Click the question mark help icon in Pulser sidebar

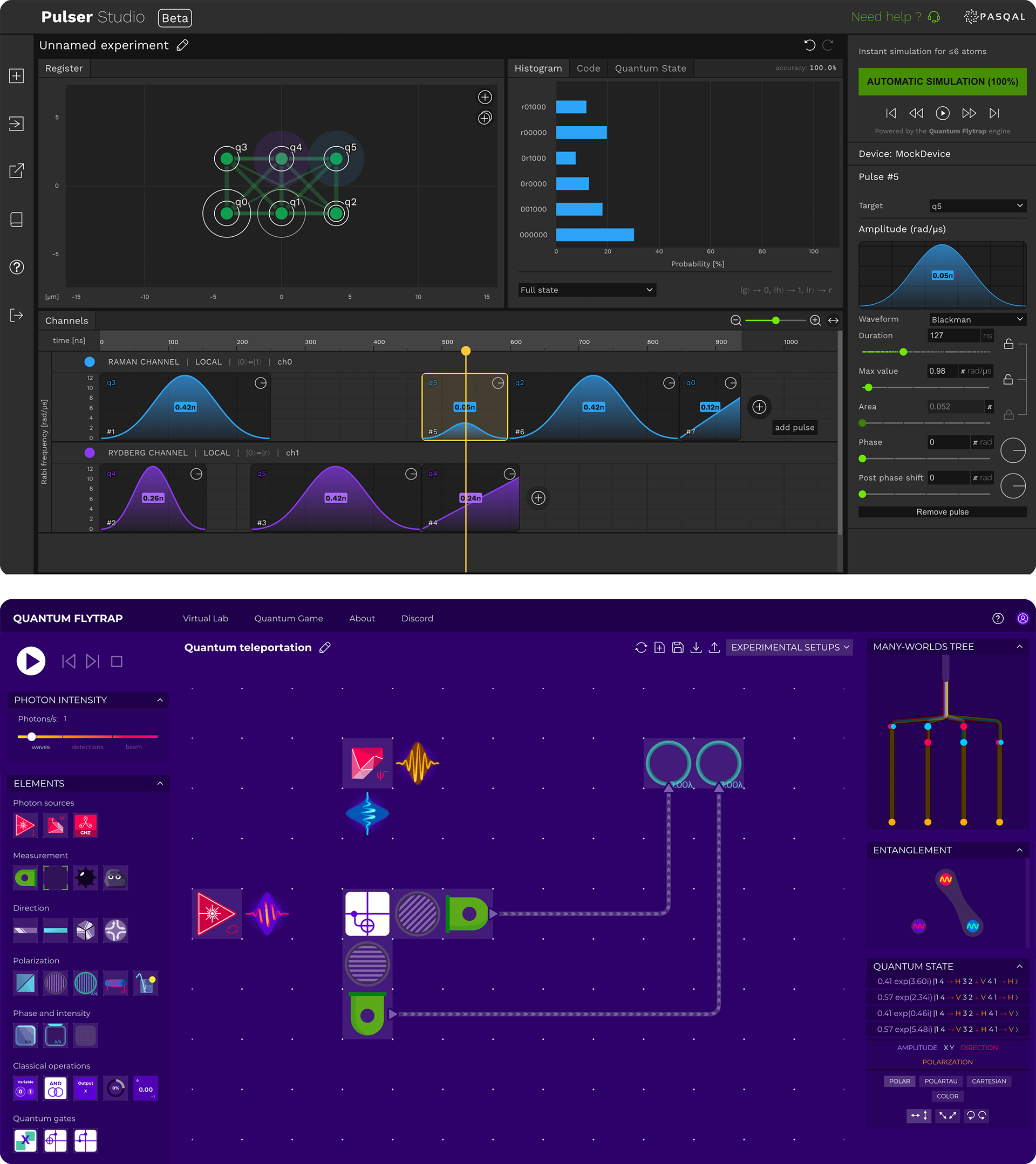pos(17,266)
